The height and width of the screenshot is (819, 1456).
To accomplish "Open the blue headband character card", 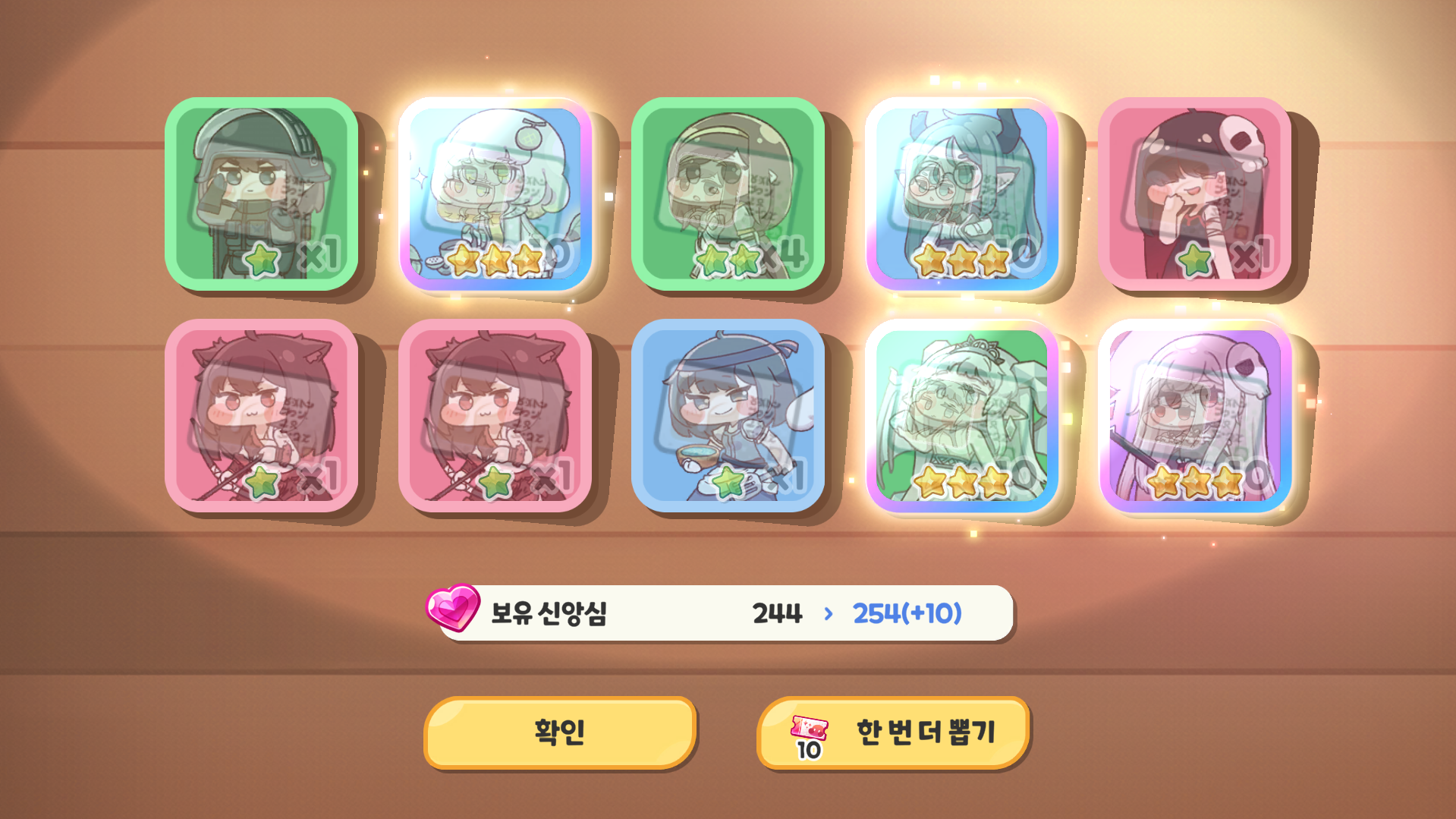I will point(728,415).
